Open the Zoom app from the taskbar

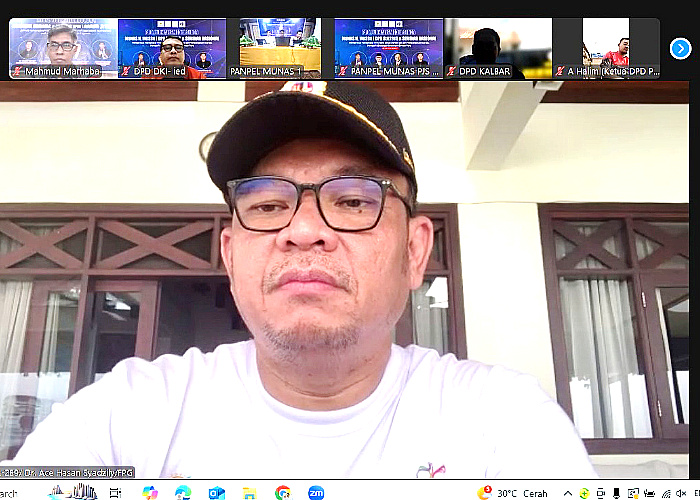[316, 492]
